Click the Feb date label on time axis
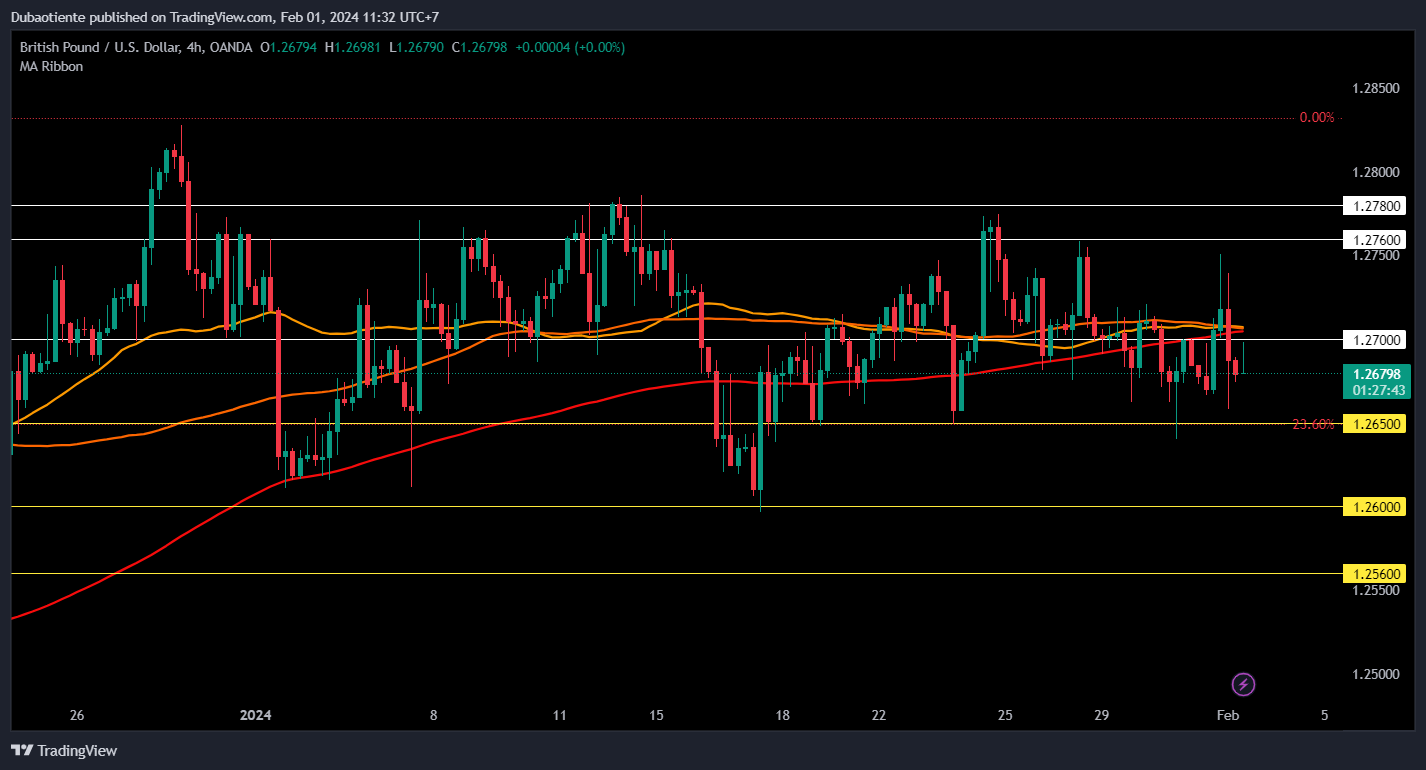1426x770 pixels. pos(1227,715)
